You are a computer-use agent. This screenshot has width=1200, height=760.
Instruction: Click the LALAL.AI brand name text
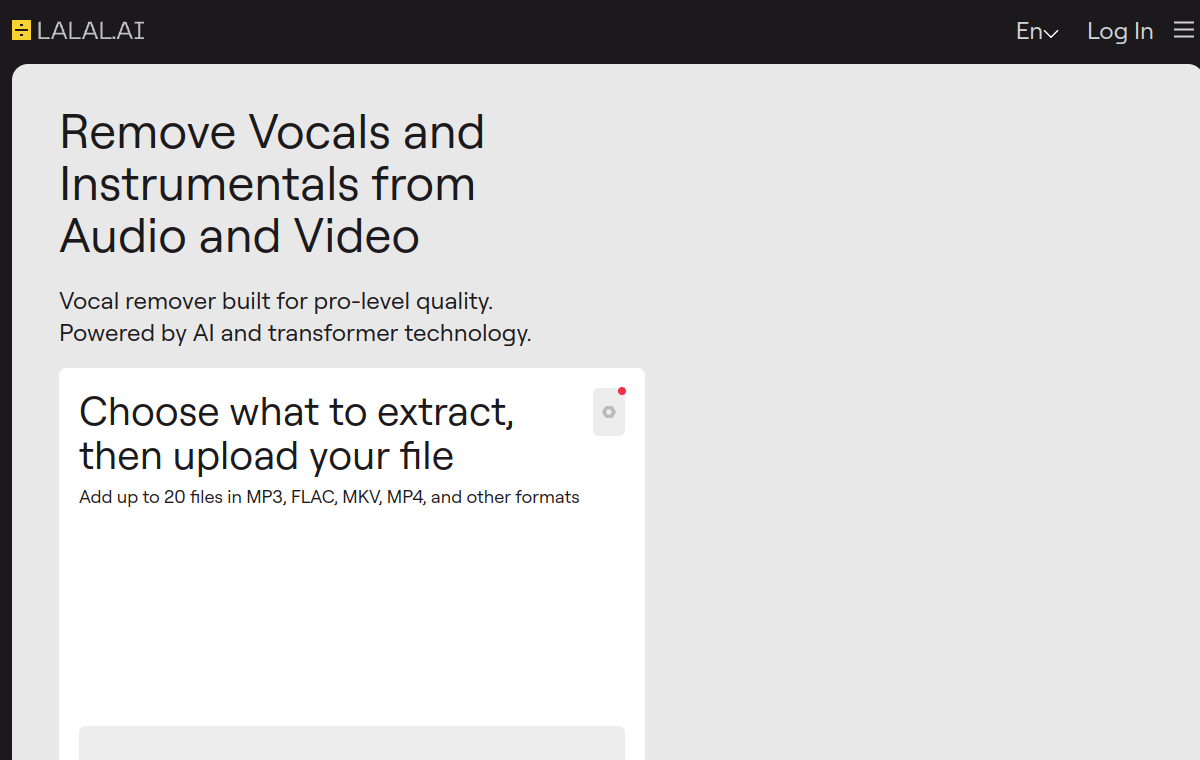(x=91, y=31)
